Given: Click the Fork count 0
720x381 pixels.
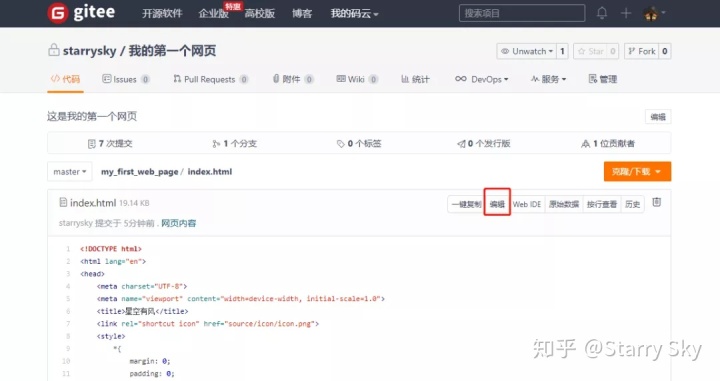Looking at the screenshot, I should click(664, 51).
